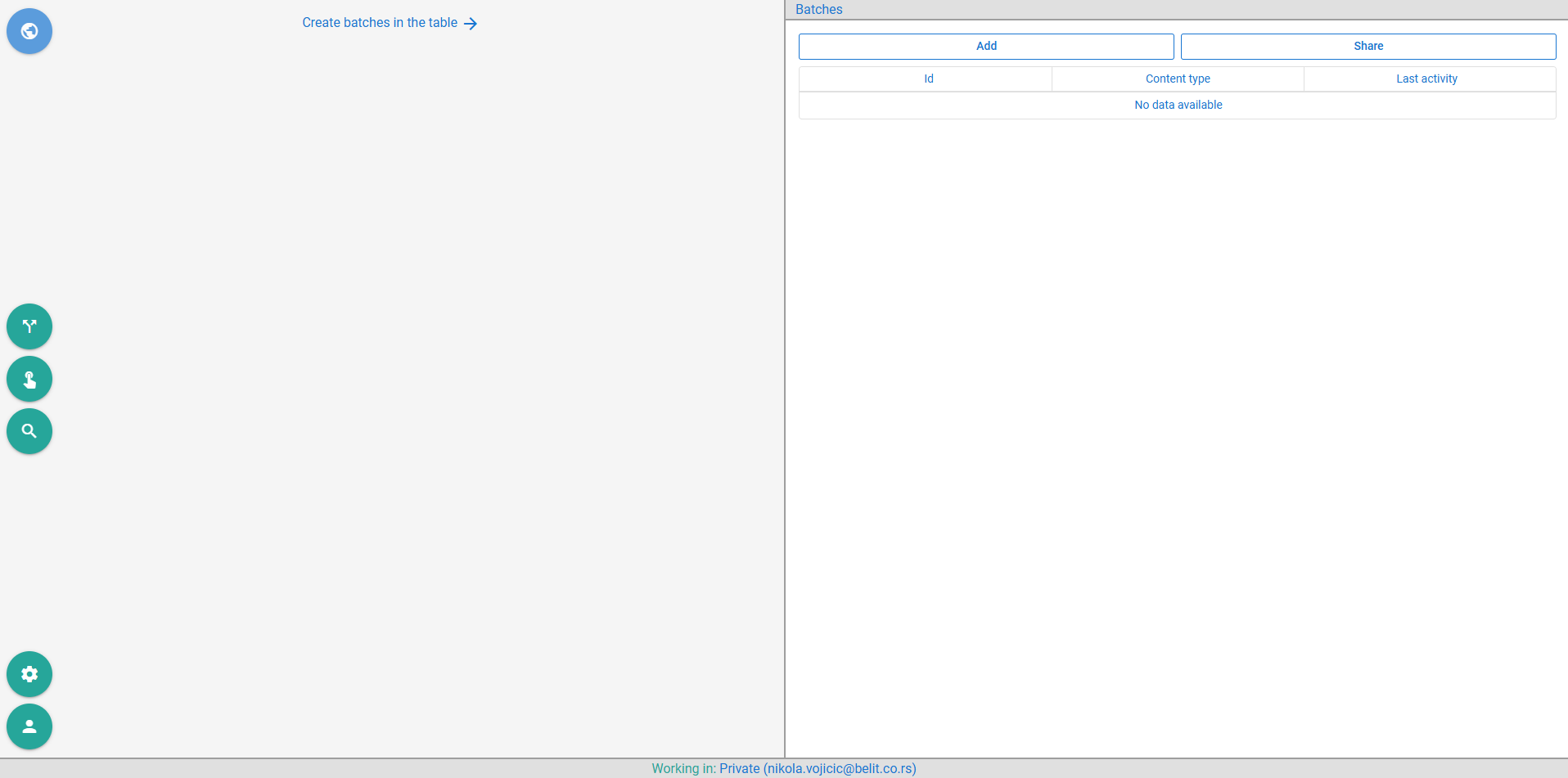Select the touch pointer hand button
The image size is (1568, 778).
coord(29,379)
